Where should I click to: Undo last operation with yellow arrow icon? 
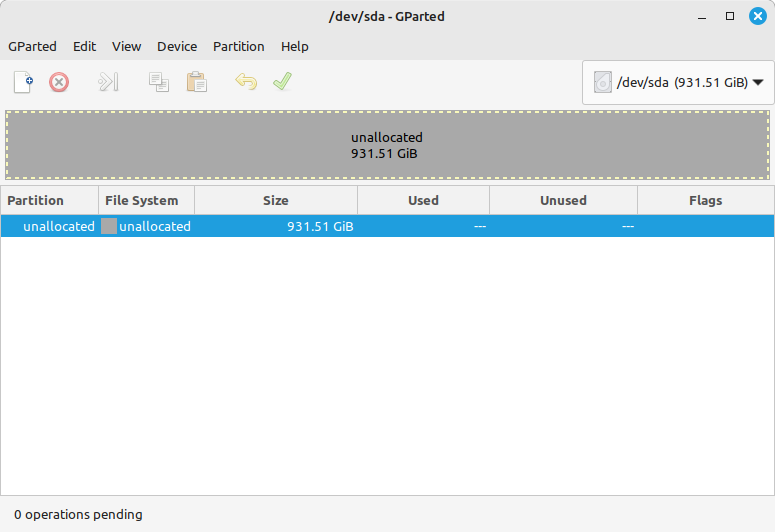pos(246,82)
